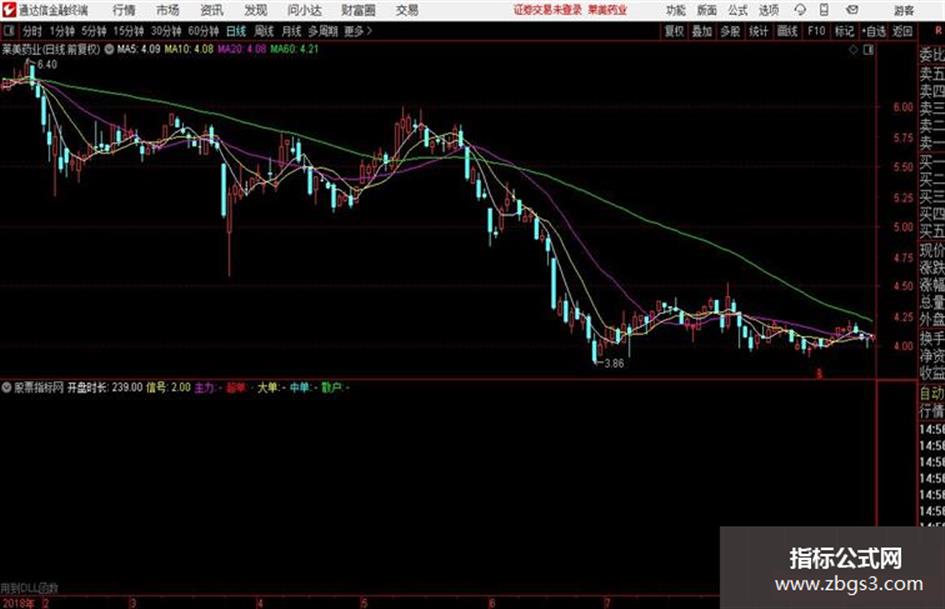This screenshot has width=945, height=609.
Task: Open the 版面 menu
Action: tap(706, 10)
